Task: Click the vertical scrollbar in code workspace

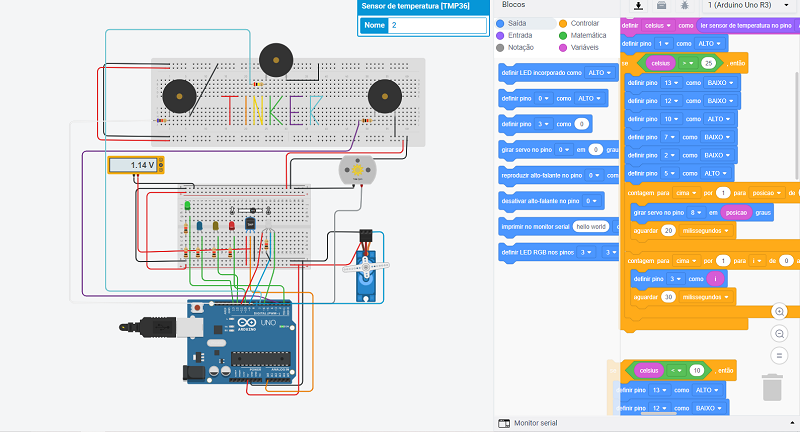Action: 797,127
